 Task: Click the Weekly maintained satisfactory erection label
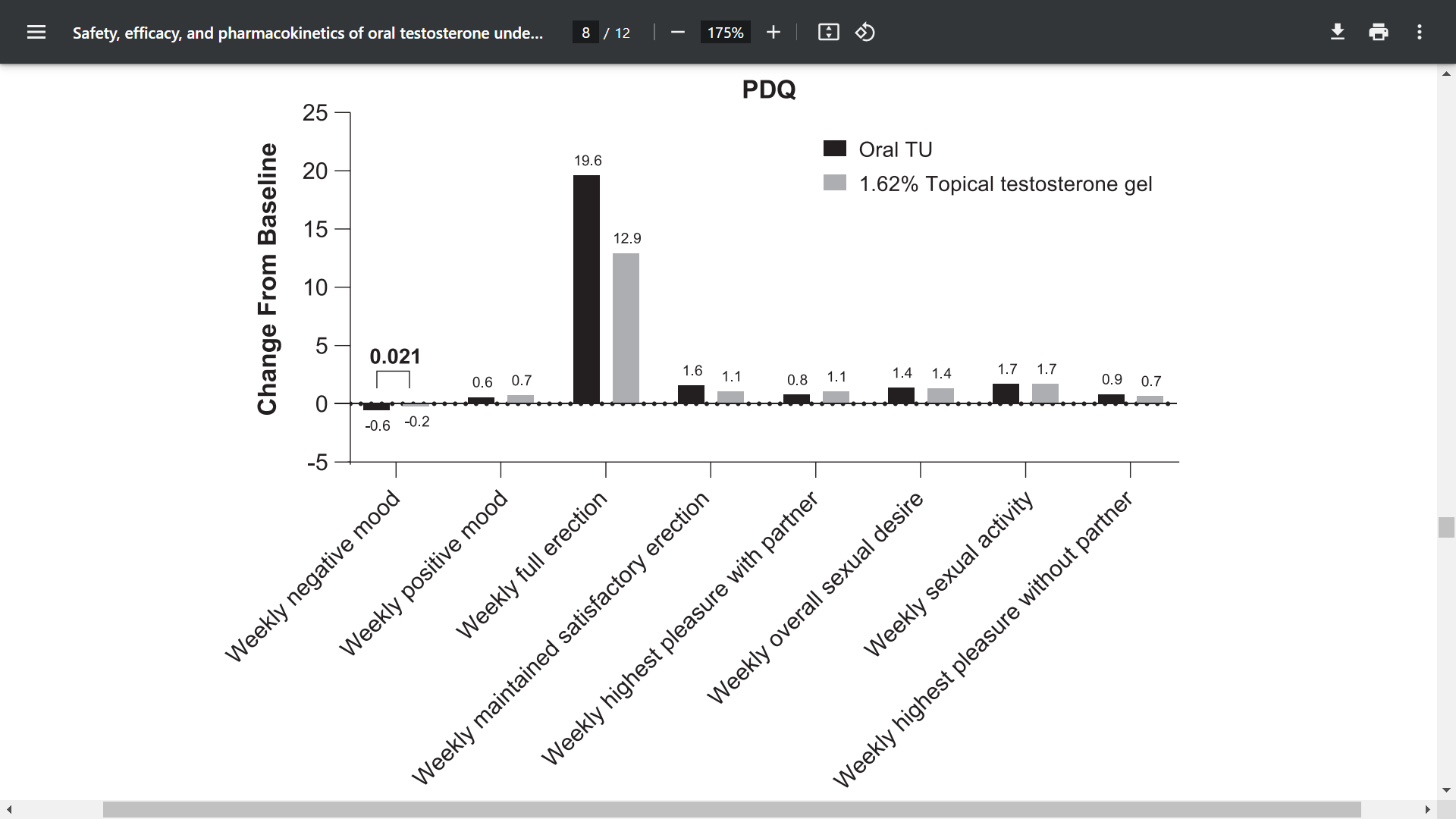(561, 638)
